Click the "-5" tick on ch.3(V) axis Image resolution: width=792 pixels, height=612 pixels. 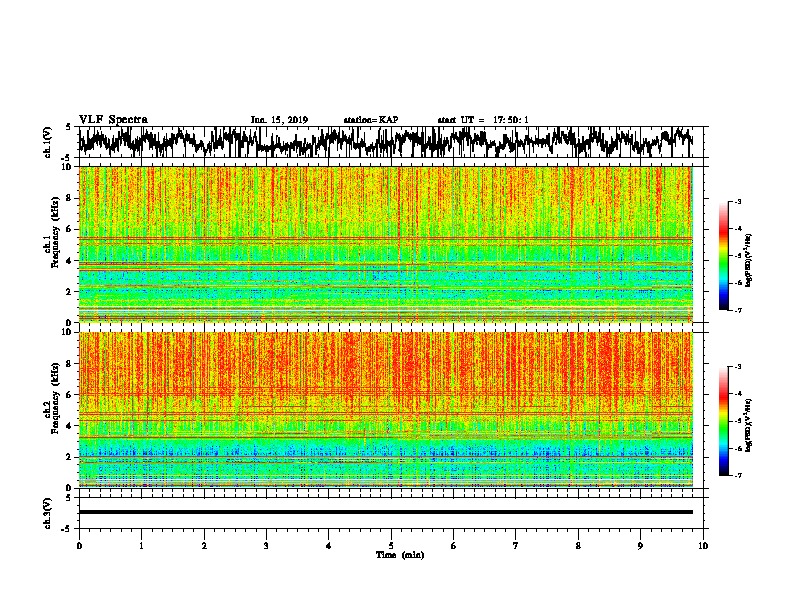click(68, 529)
